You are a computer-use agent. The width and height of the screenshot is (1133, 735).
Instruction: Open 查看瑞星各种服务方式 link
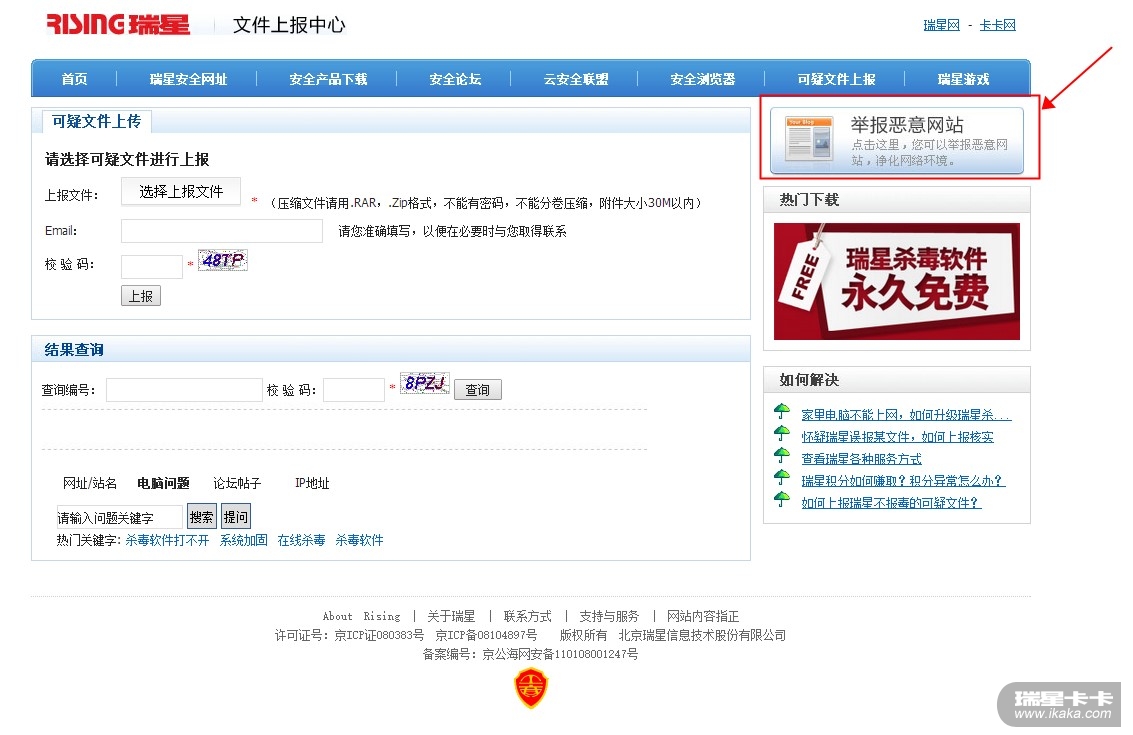point(861,459)
